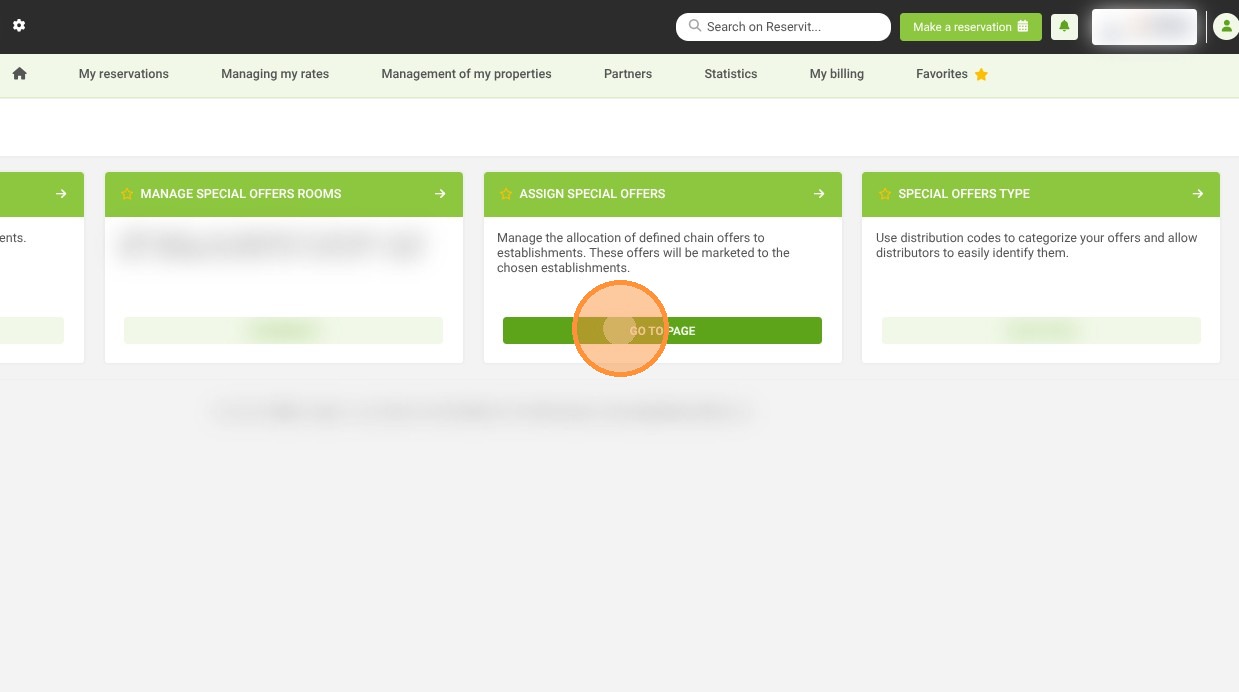Click the Favorites star icon
Screen dimensions: 1239x692
(981, 74)
